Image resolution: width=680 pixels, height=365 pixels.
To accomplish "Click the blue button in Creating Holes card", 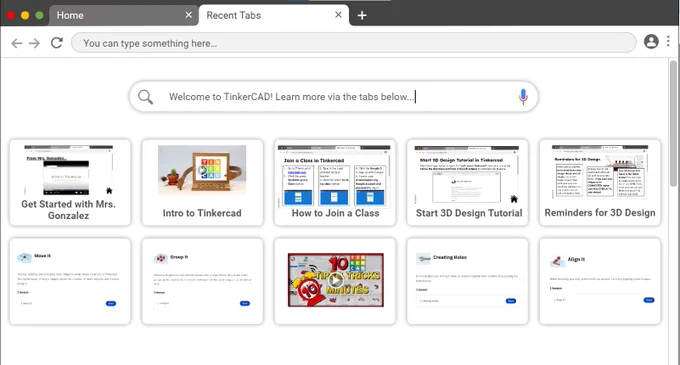I will tap(510, 301).
